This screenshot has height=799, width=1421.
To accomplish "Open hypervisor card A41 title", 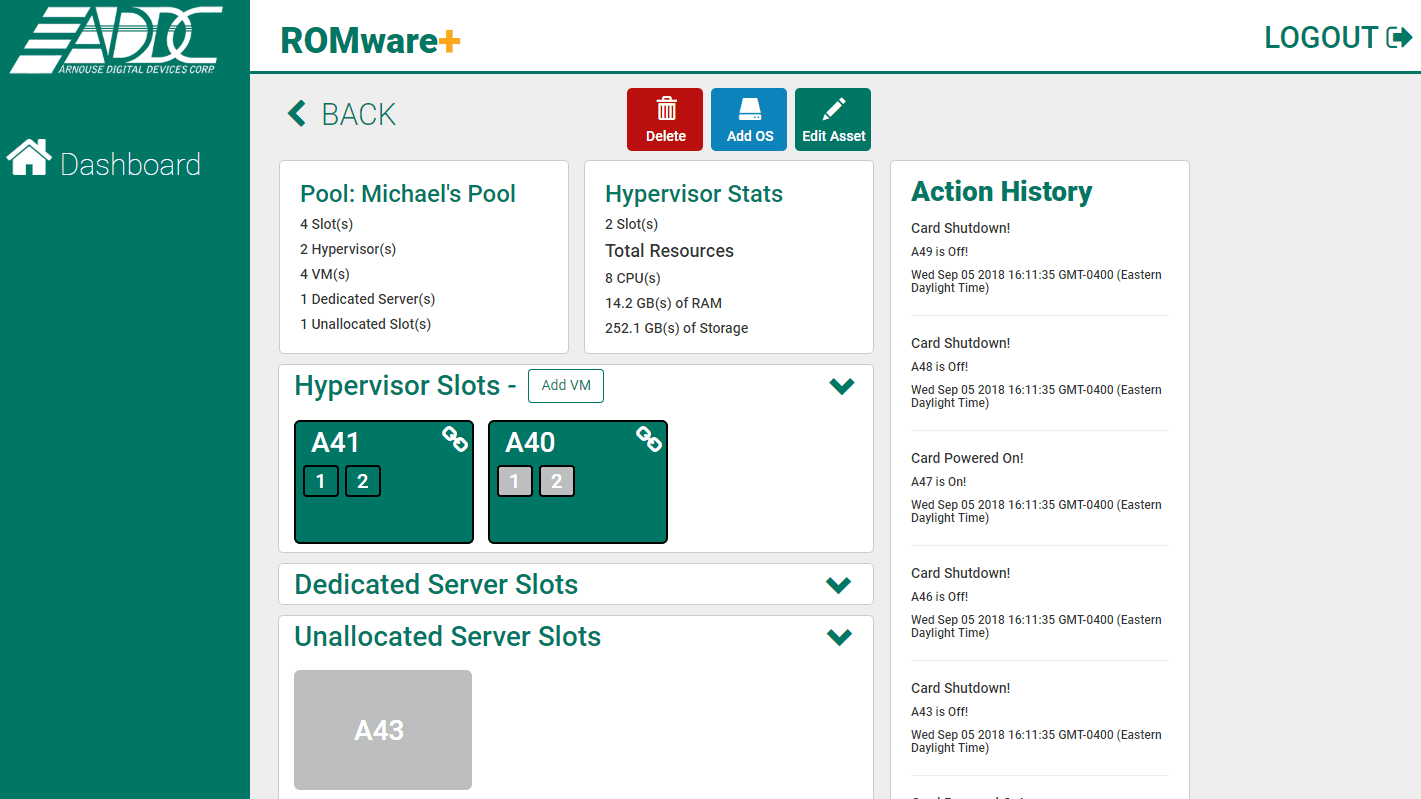I will click(x=335, y=443).
